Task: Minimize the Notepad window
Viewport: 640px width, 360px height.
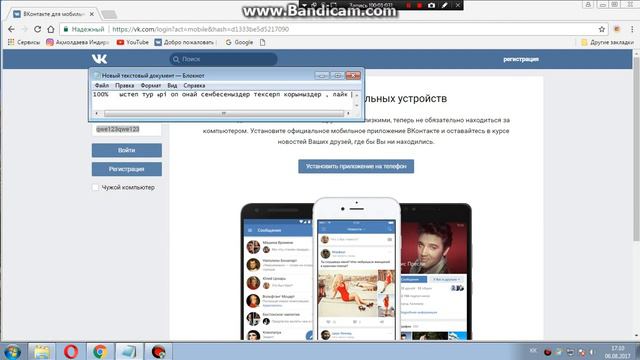Action: click(322, 76)
